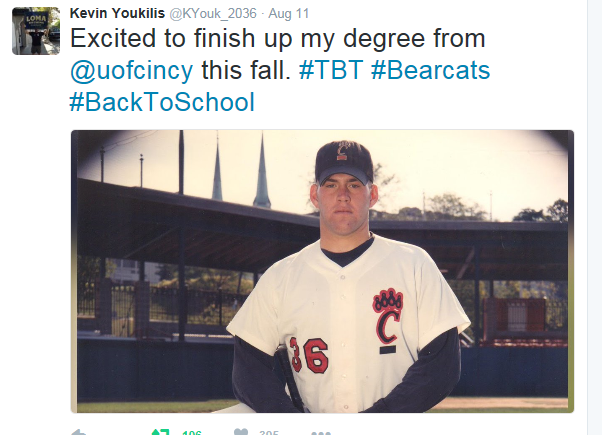602x435 pixels.
Task: Open Kevin Youkilis profile avatar picture
Action: point(36,31)
